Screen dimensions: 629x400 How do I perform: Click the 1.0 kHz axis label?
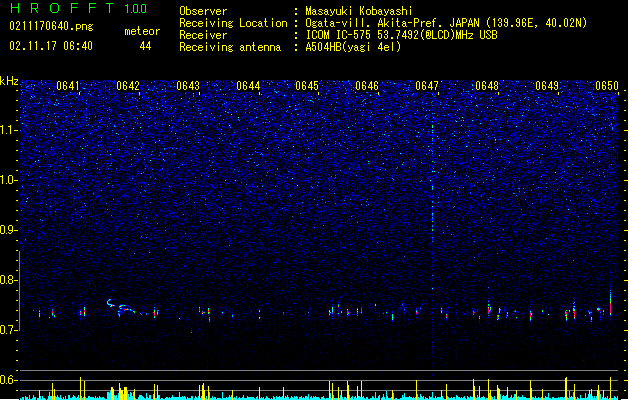click(x=9, y=180)
